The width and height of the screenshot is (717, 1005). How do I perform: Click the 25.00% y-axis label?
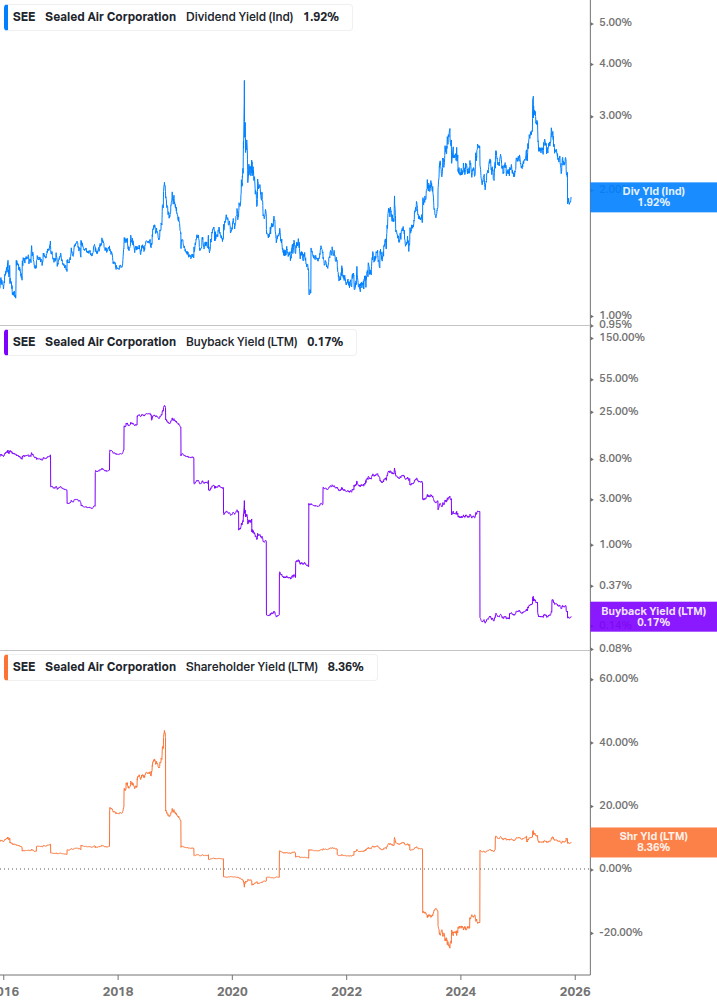(618, 411)
